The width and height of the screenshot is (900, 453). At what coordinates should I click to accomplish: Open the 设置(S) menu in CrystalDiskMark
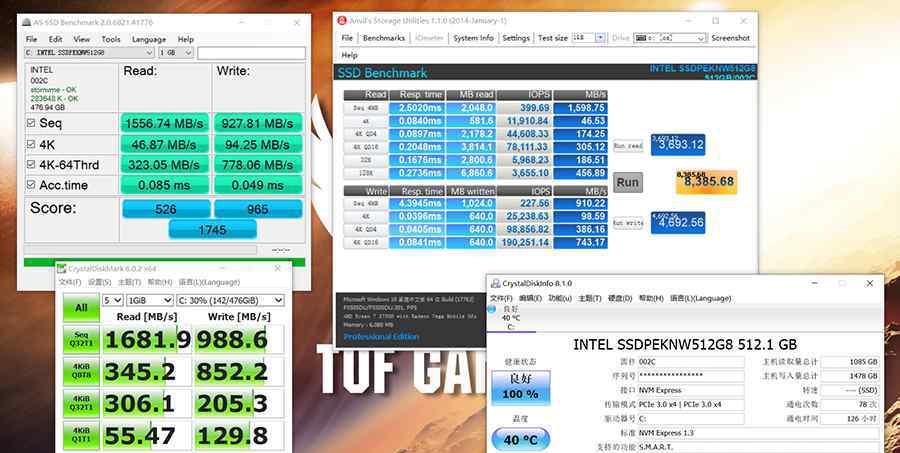click(x=100, y=282)
